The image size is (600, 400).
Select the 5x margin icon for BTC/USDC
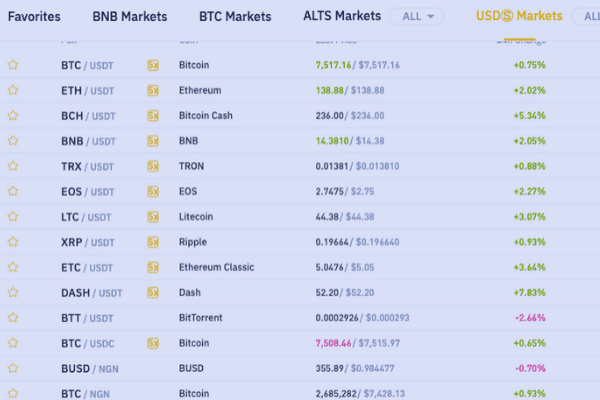tap(153, 343)
